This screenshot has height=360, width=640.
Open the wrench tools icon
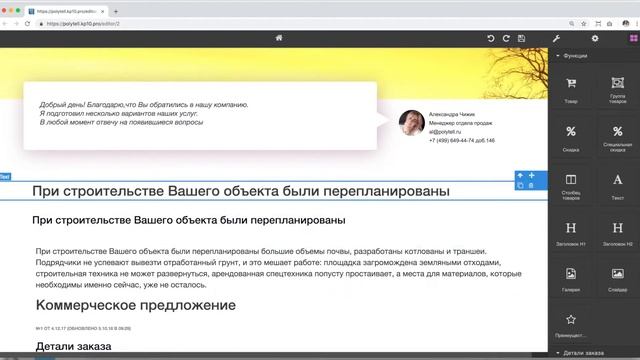pyautogui.click(x=556, y=39)
